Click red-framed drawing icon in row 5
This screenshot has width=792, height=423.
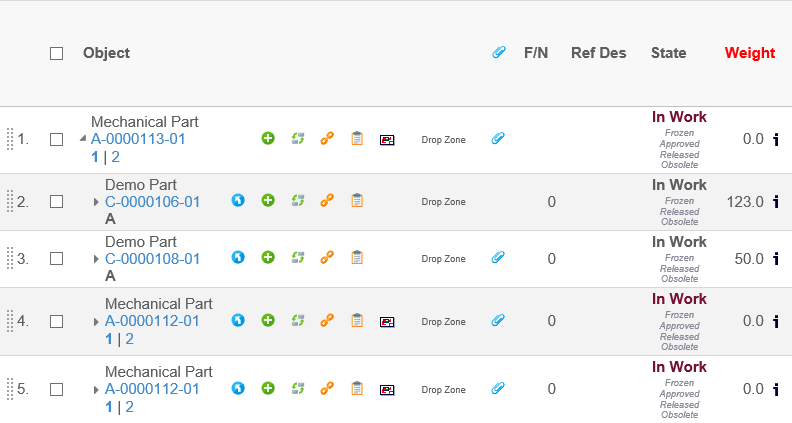(387, 389)
